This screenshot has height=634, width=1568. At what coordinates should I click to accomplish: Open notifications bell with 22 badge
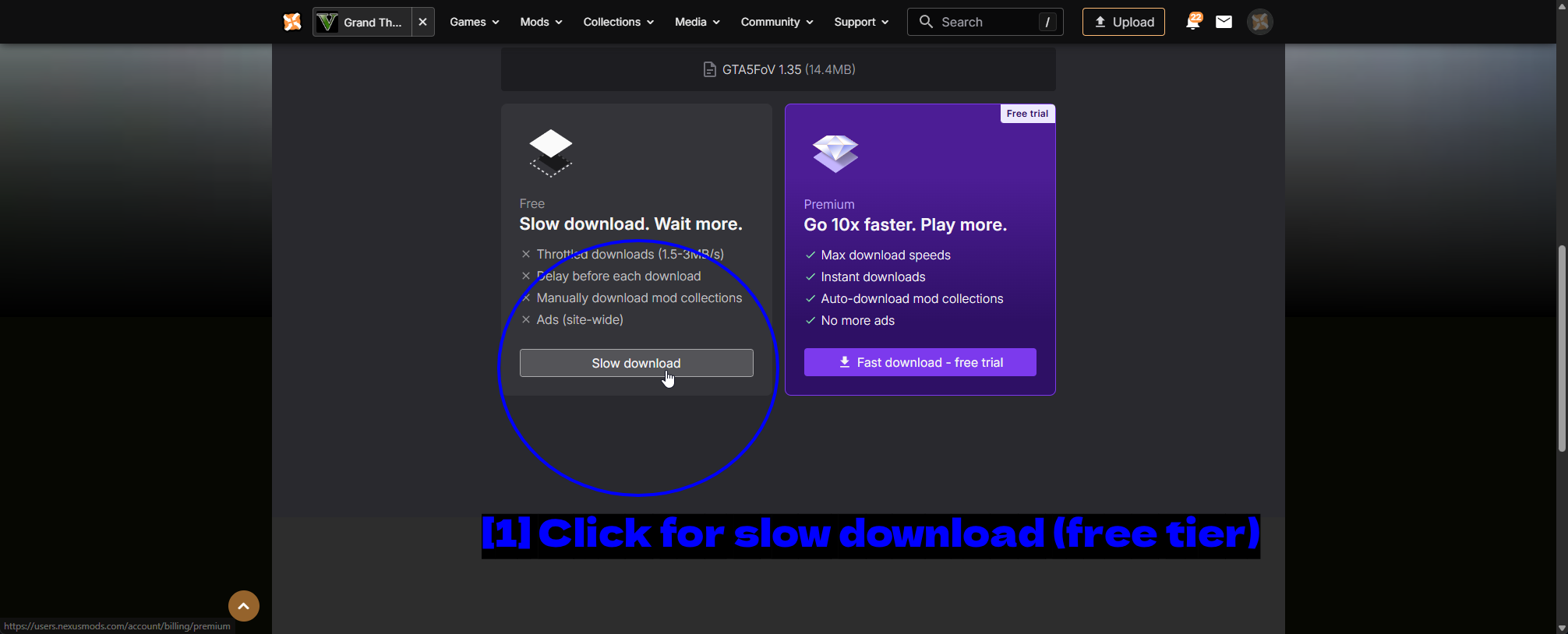[x=1193, y=22]
